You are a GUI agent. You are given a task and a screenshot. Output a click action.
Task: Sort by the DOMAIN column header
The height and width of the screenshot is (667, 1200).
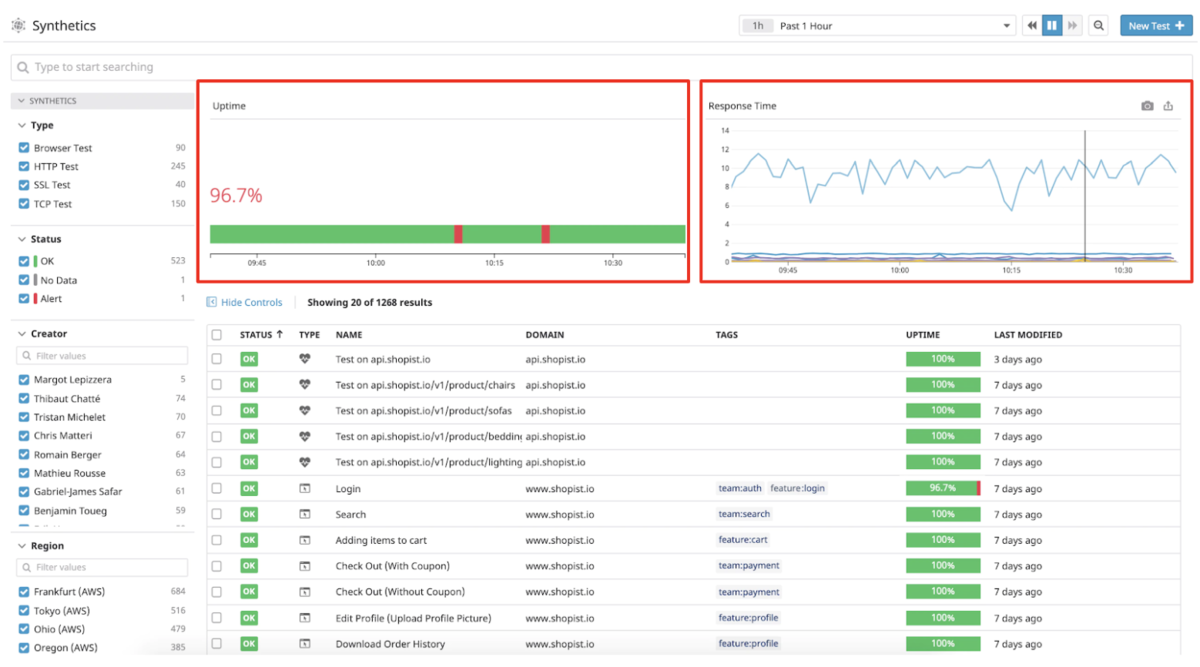coord(545,335)
